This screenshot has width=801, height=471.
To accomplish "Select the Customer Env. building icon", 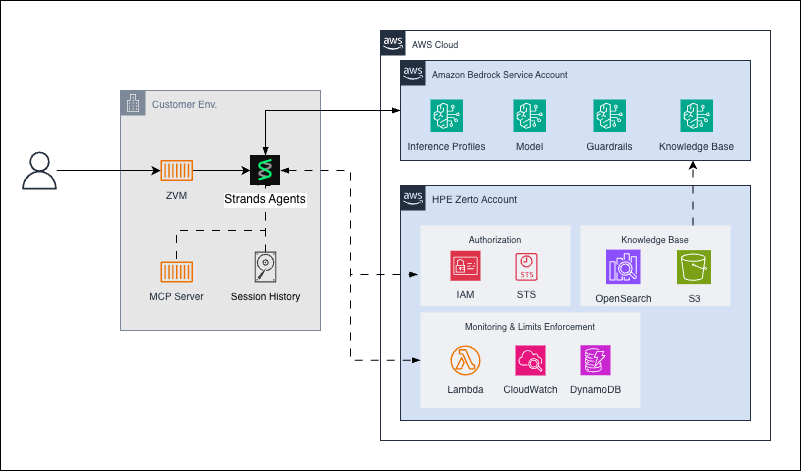I will click(133, 103).
